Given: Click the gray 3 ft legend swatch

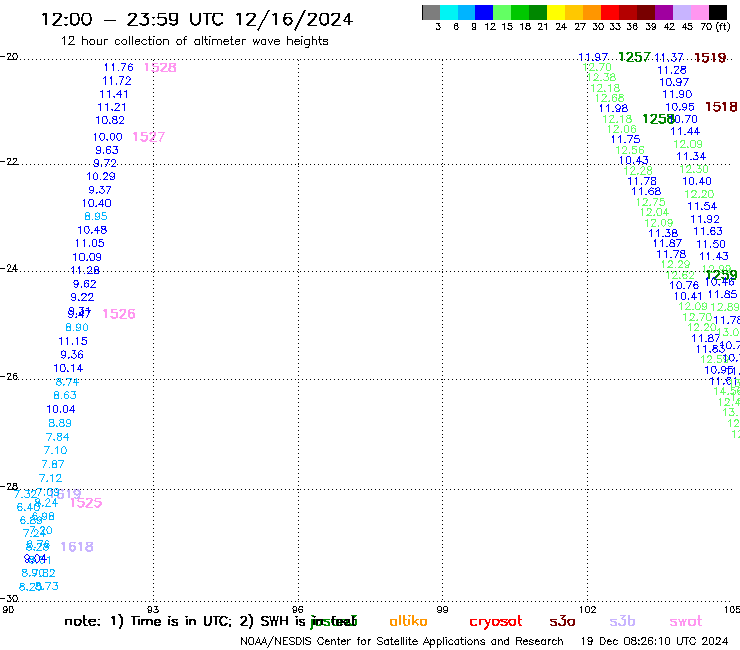Looking at the screenshot, I should coord(431,13).
